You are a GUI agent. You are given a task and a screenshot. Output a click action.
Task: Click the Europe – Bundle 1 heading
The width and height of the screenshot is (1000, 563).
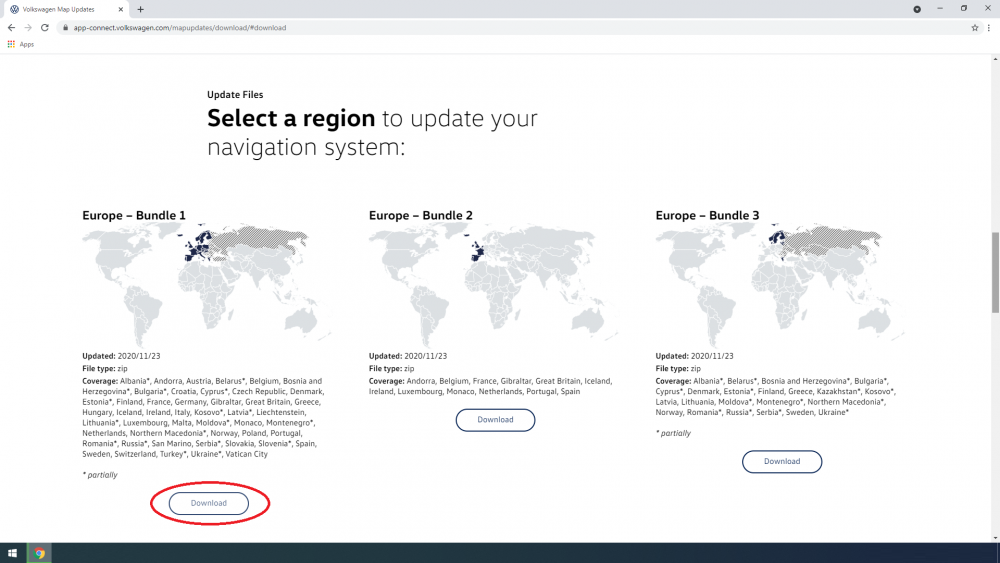(x=134, y=216)
